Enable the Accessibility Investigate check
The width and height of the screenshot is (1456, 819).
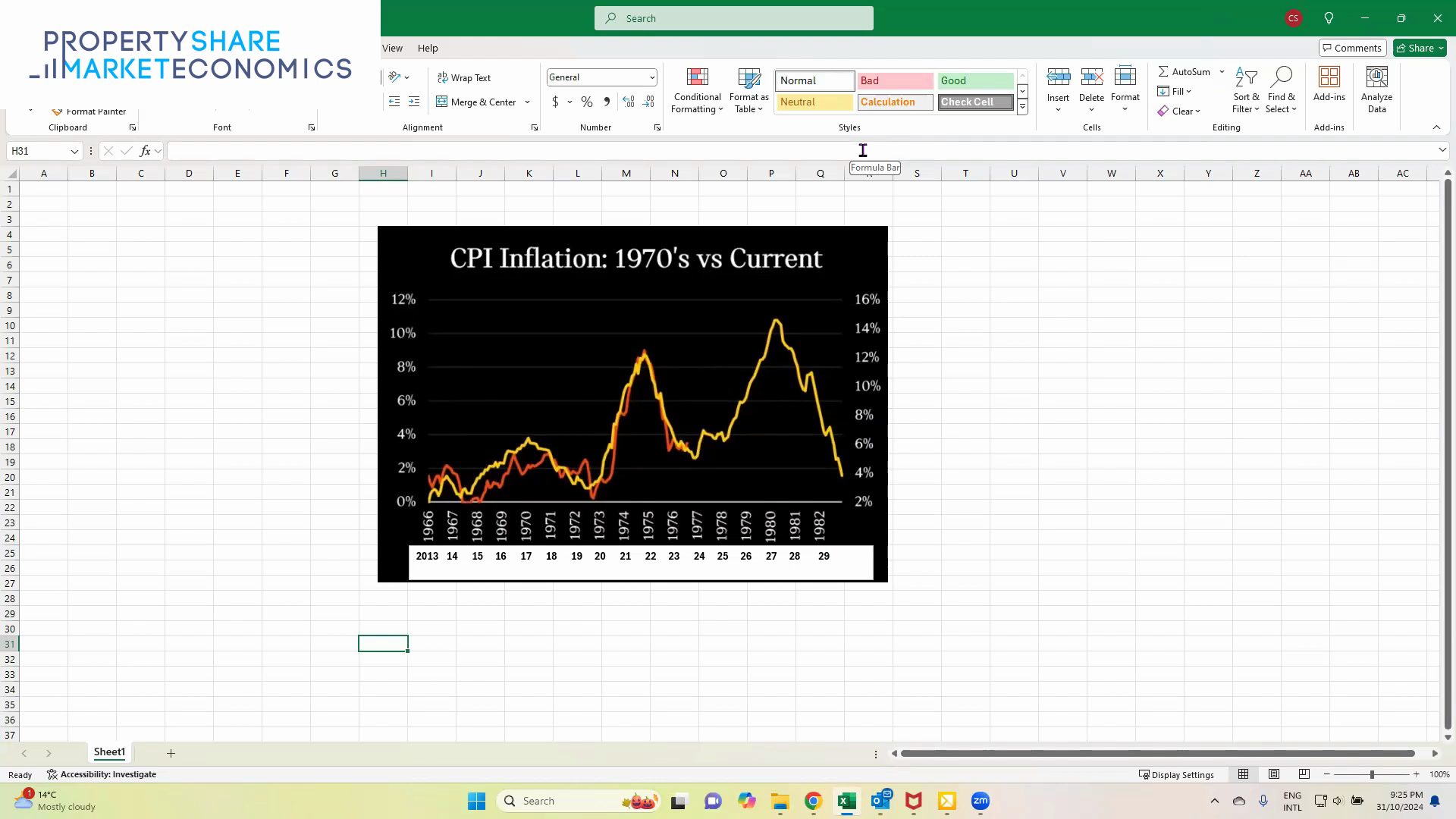click(102, 774)
